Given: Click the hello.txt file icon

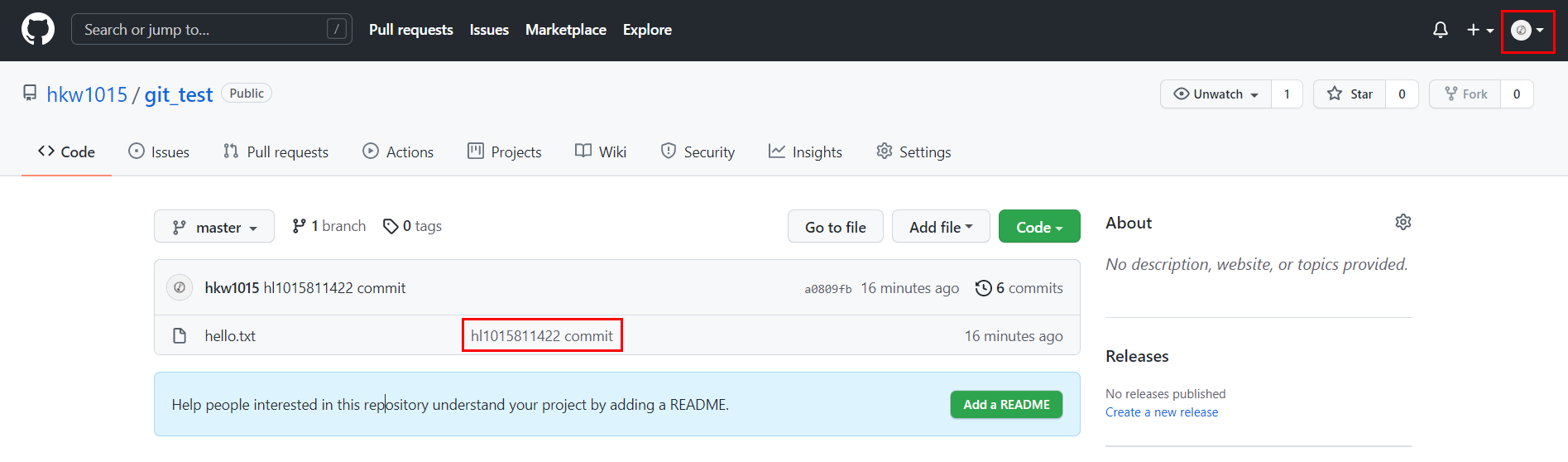Looking at the screenshot, I should (180, 335).
